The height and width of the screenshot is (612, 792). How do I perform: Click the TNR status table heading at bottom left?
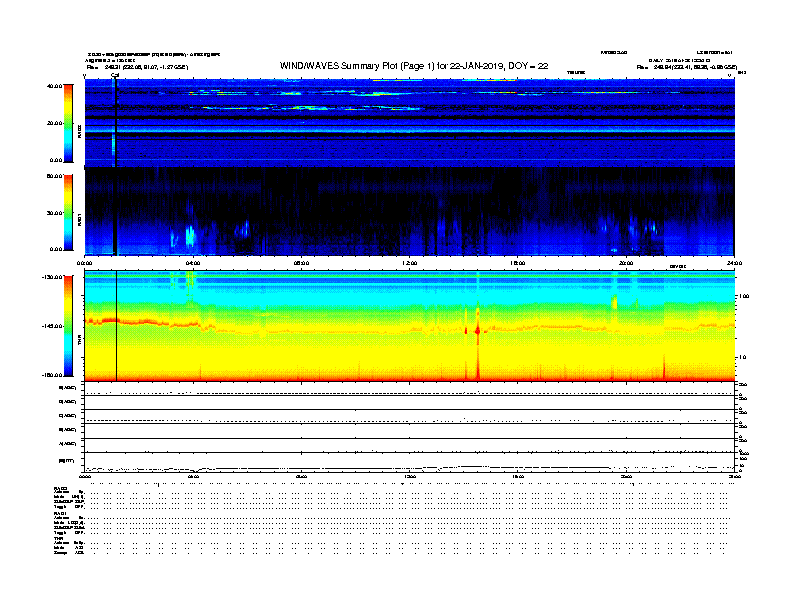(x=58, y=538)
